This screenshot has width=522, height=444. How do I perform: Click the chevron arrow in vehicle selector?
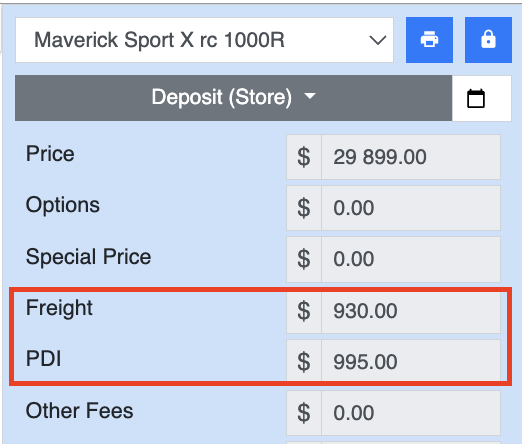tap(378, 41)
